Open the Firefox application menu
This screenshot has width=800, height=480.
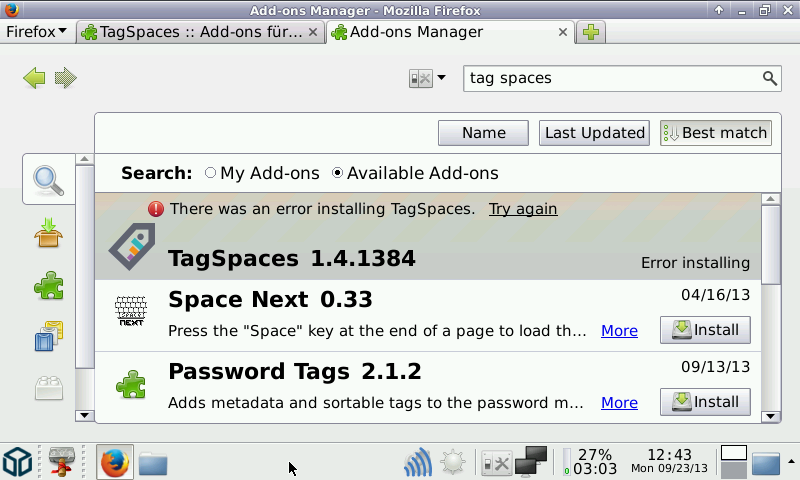click(x=36, y=32)
